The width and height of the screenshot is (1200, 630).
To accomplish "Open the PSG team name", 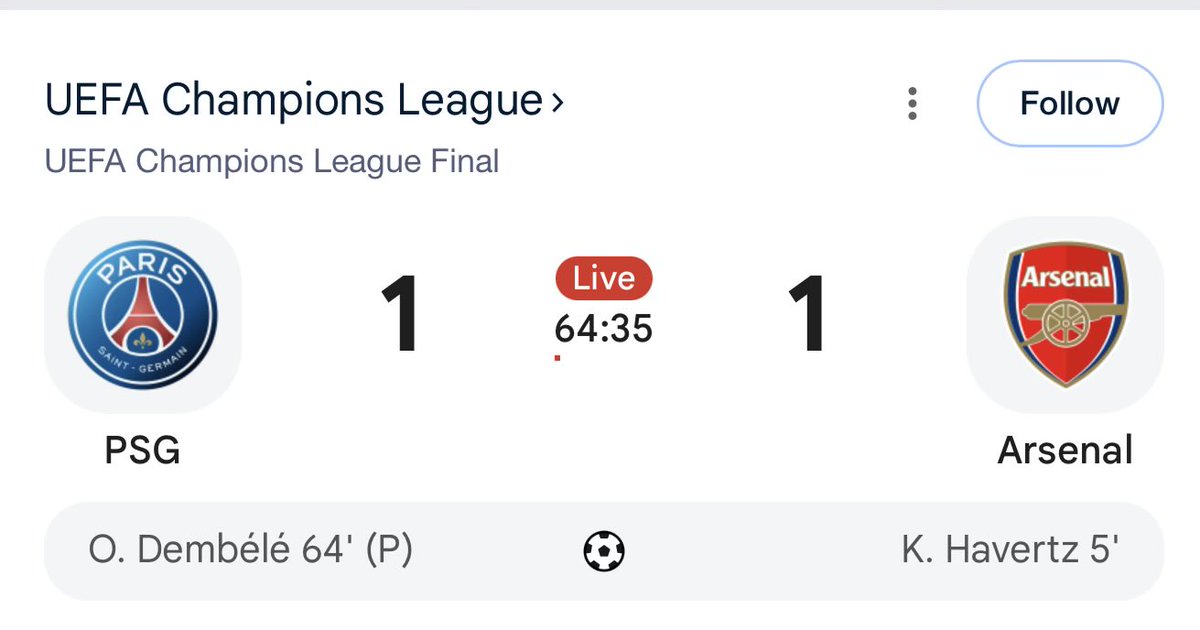I will pos(143,450).
